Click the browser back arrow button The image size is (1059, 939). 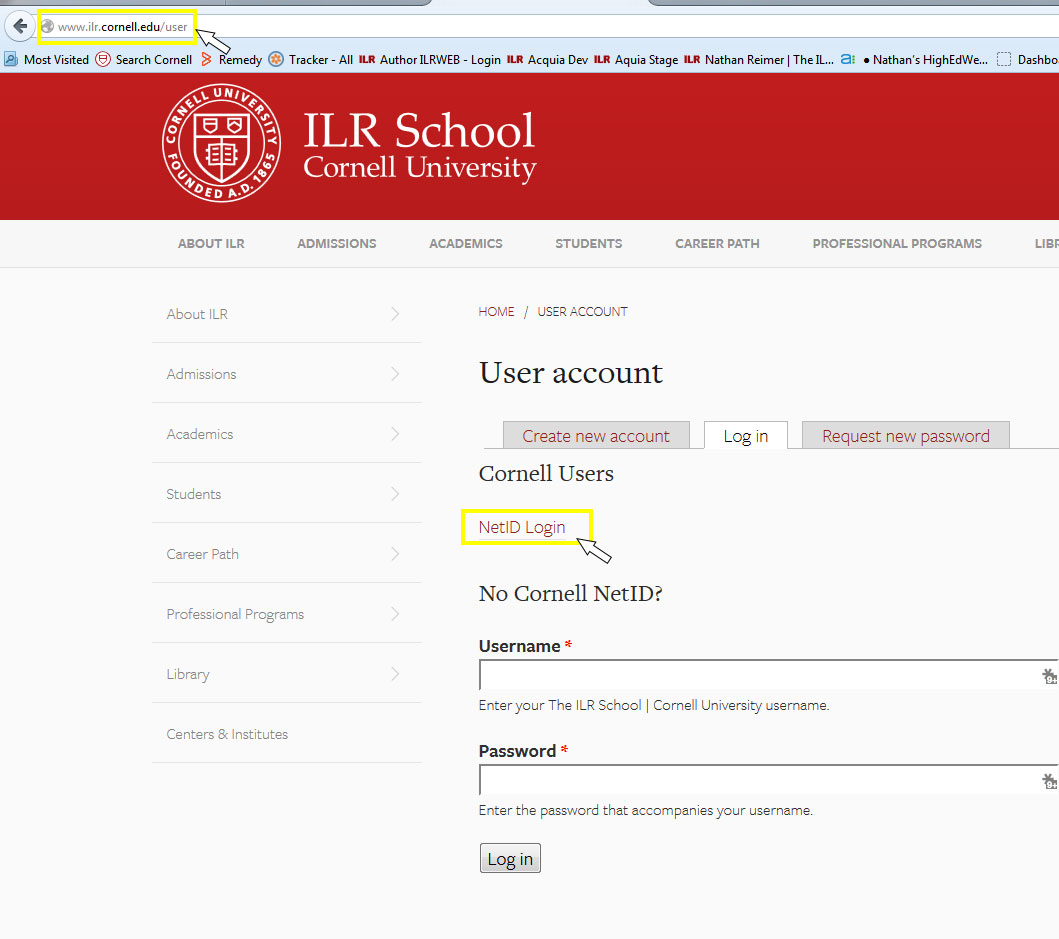click(x=20, y=26)
